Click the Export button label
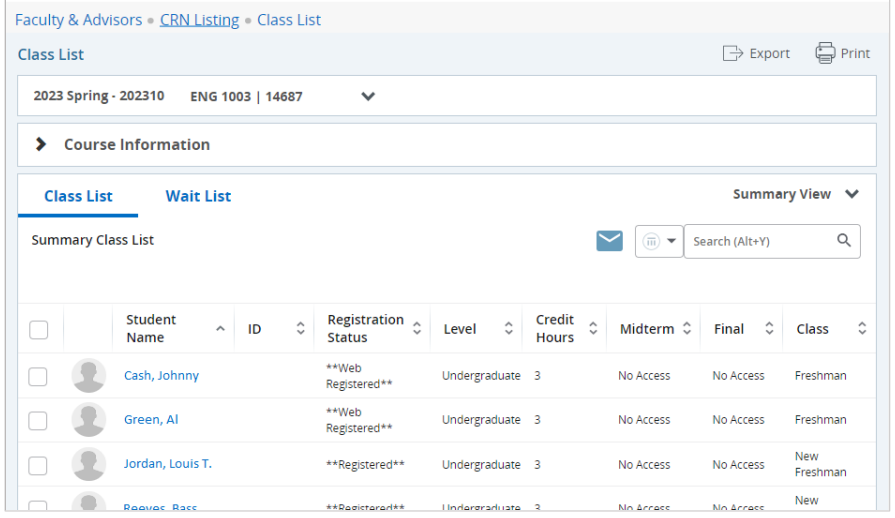 [769, 54]
